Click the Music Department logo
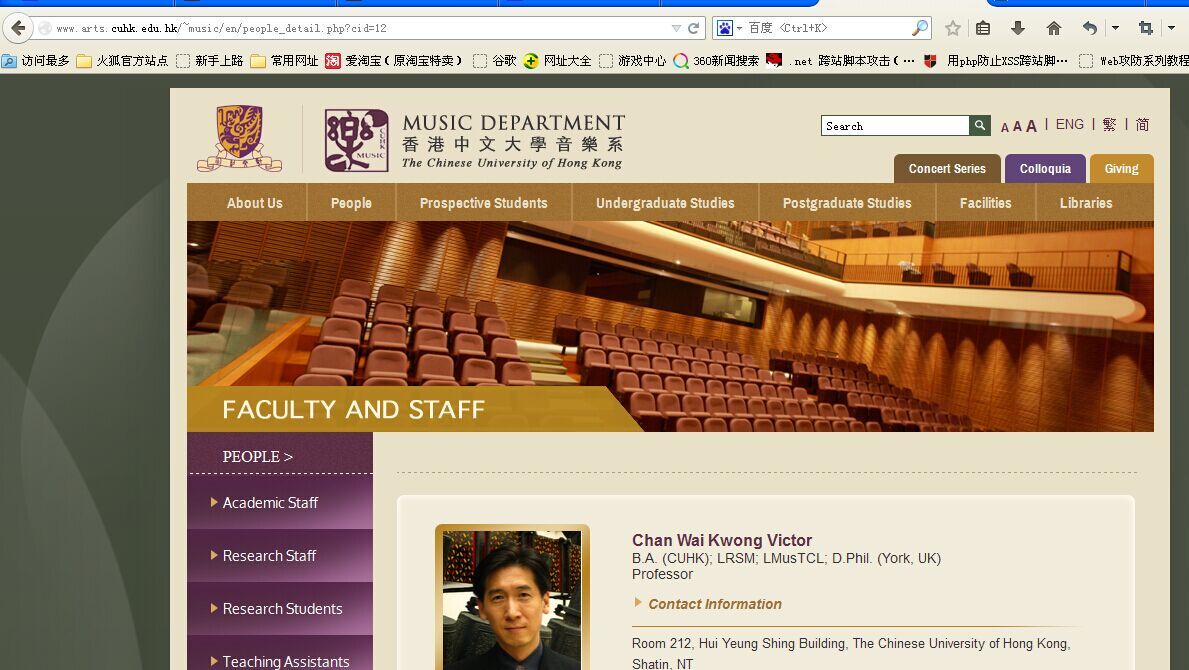Image resolution: width=1189 pixels, height=670 pixels. 475,141
